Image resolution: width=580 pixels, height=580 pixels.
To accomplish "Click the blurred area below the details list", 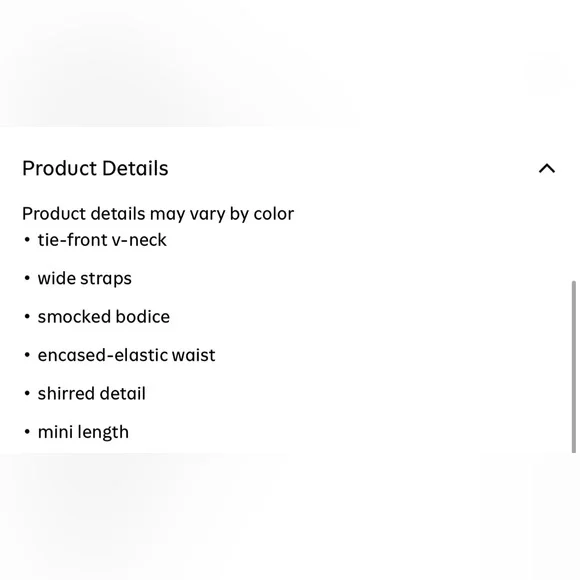I will click(x=290, y=517).
